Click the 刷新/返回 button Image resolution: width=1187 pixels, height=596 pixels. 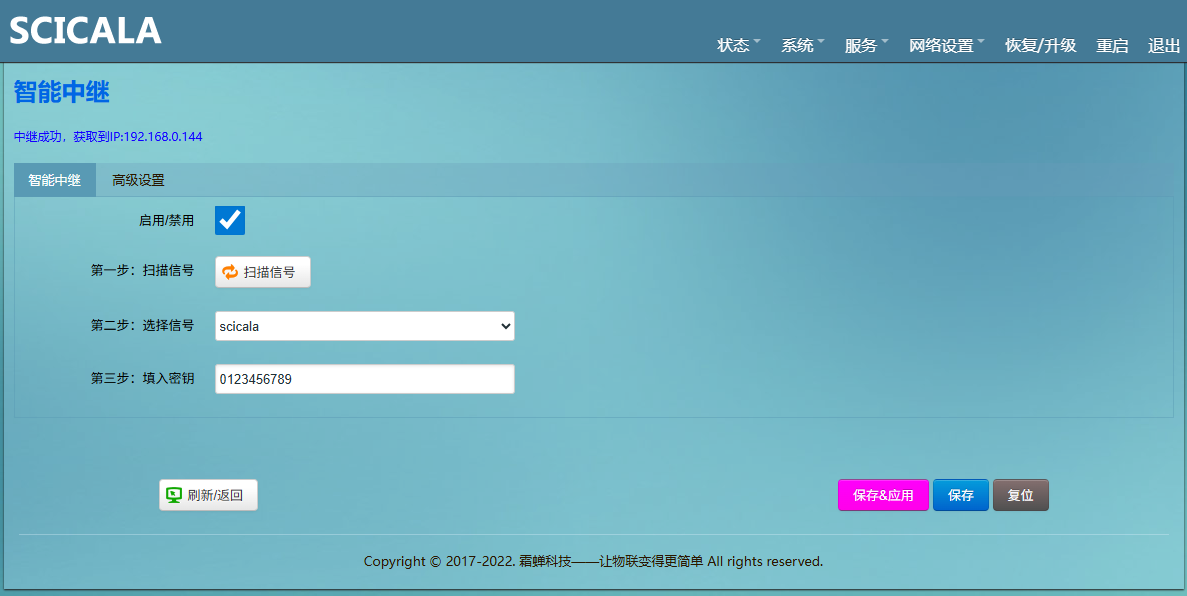pos(208,495)
